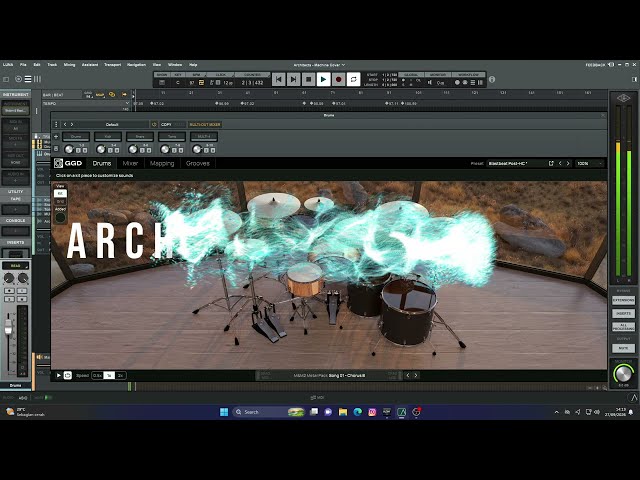The image size is (640, 480).
Task: Open the Edit menu
Action: (x=37, y=64)
